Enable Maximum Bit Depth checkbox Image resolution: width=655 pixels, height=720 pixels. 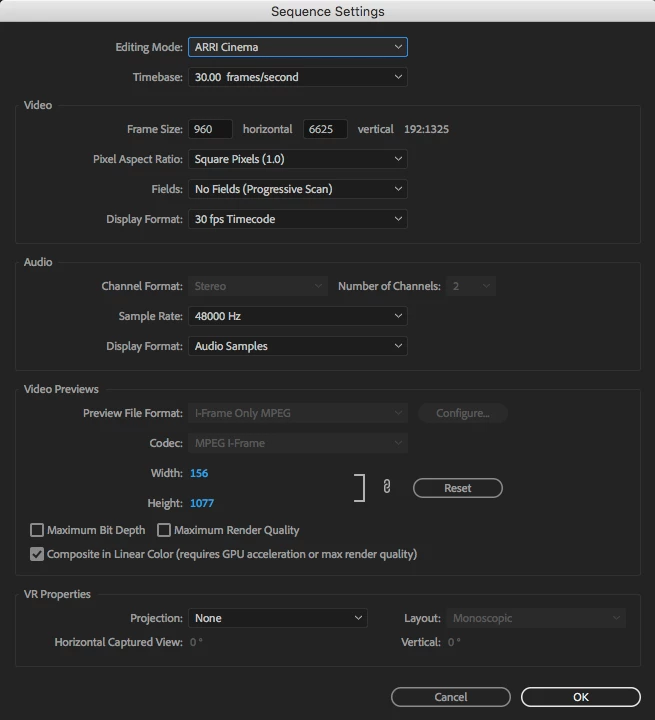37,530
